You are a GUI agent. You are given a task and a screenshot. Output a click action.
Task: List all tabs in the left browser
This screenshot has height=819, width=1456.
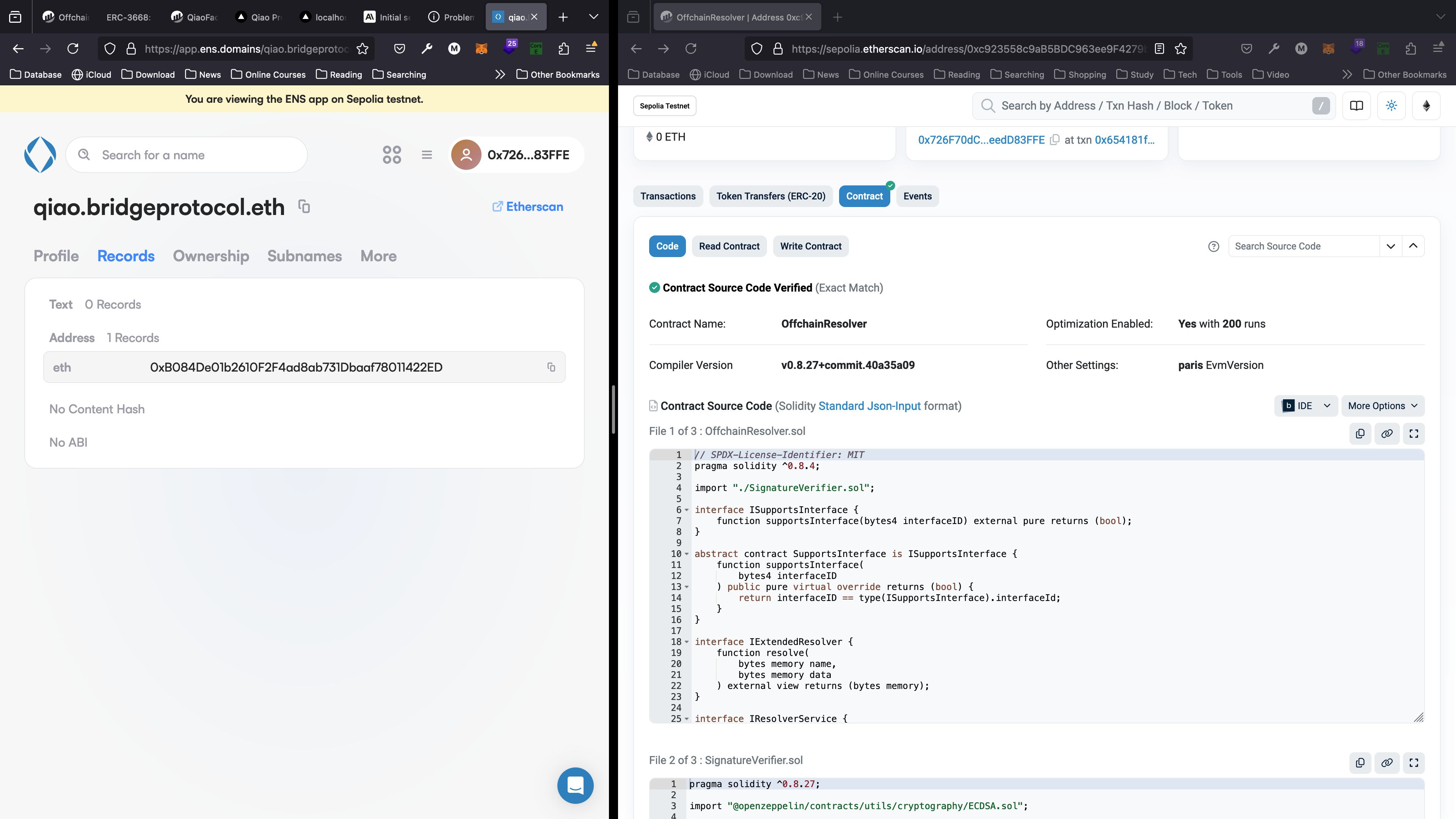pos(593,17)
